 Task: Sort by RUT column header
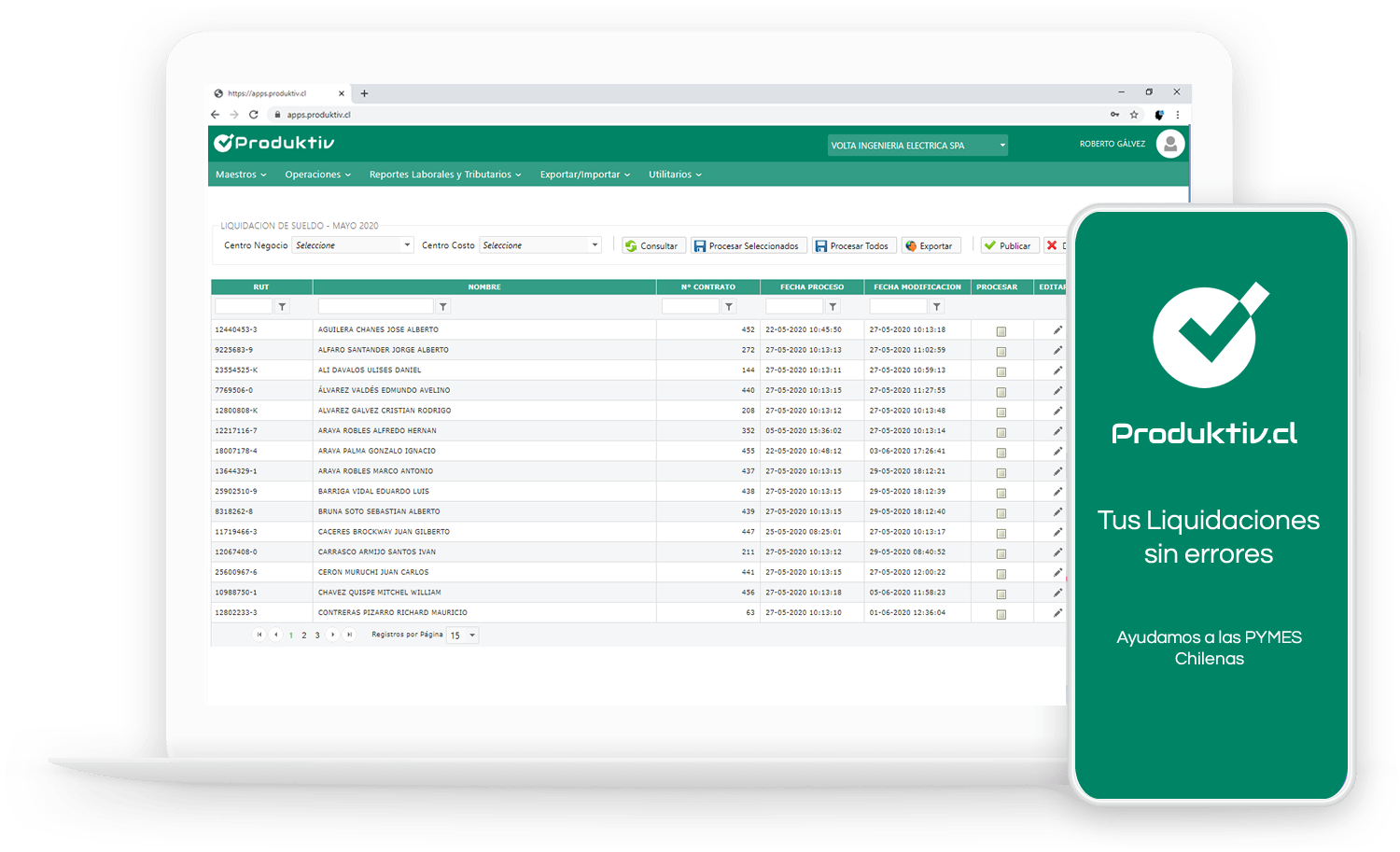coord(261,286)
